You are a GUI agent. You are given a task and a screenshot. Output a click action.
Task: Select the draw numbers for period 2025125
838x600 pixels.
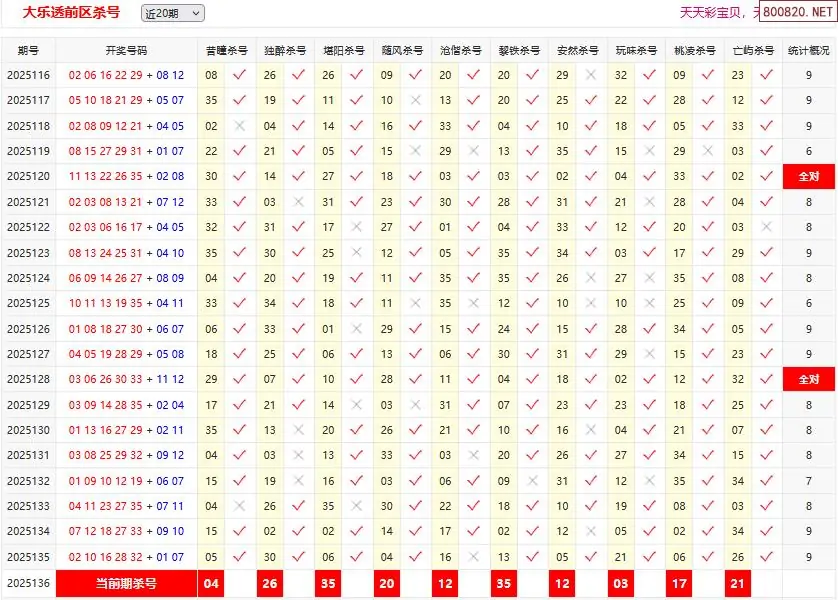[x=126, y=303]
